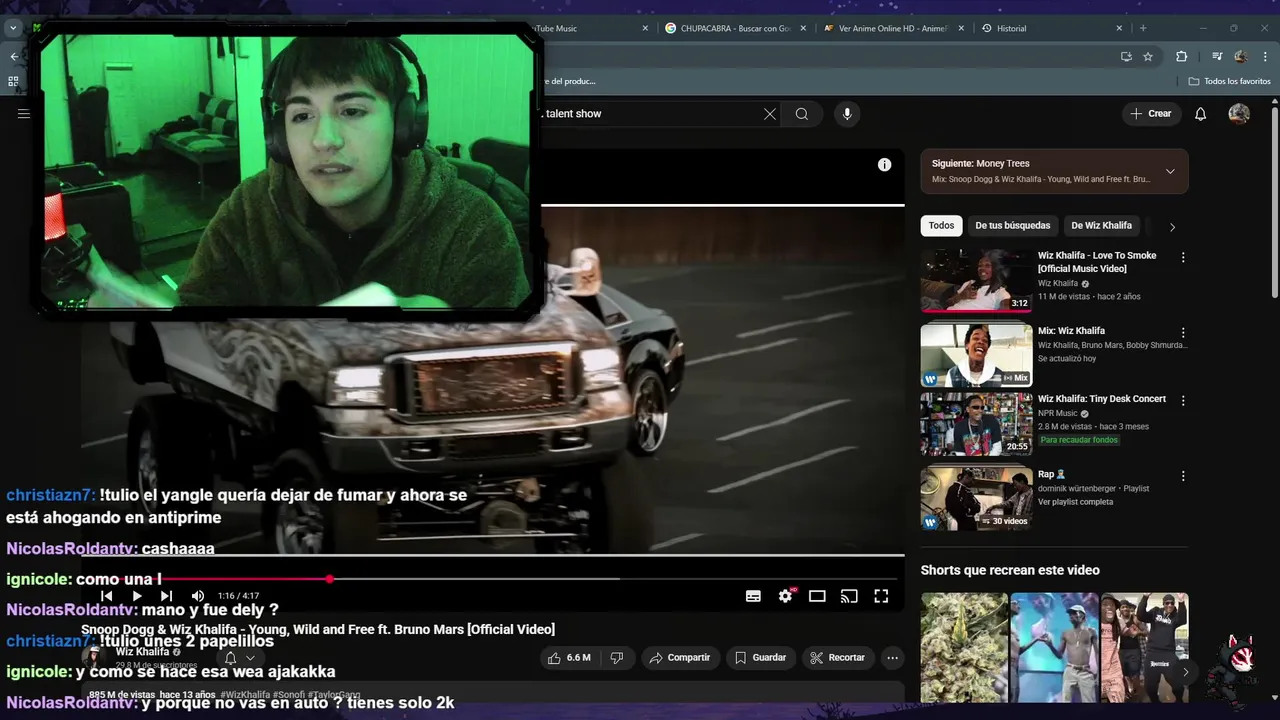Click the red playhead scrubber dot

[329, 579]
